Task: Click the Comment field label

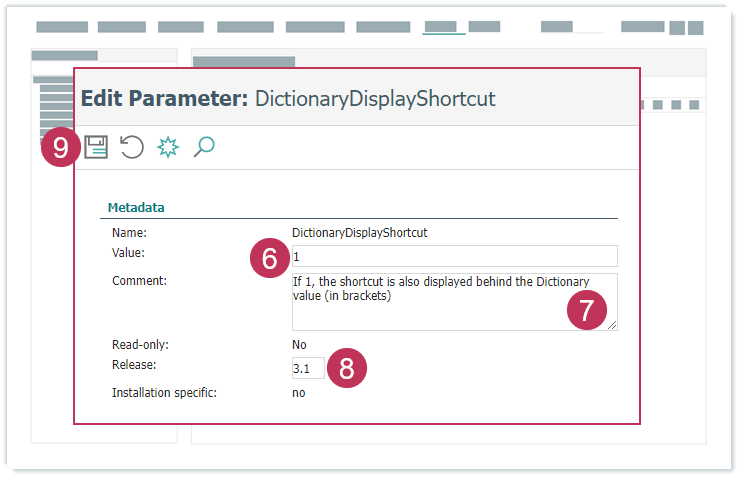Action: tap(139, 281)
